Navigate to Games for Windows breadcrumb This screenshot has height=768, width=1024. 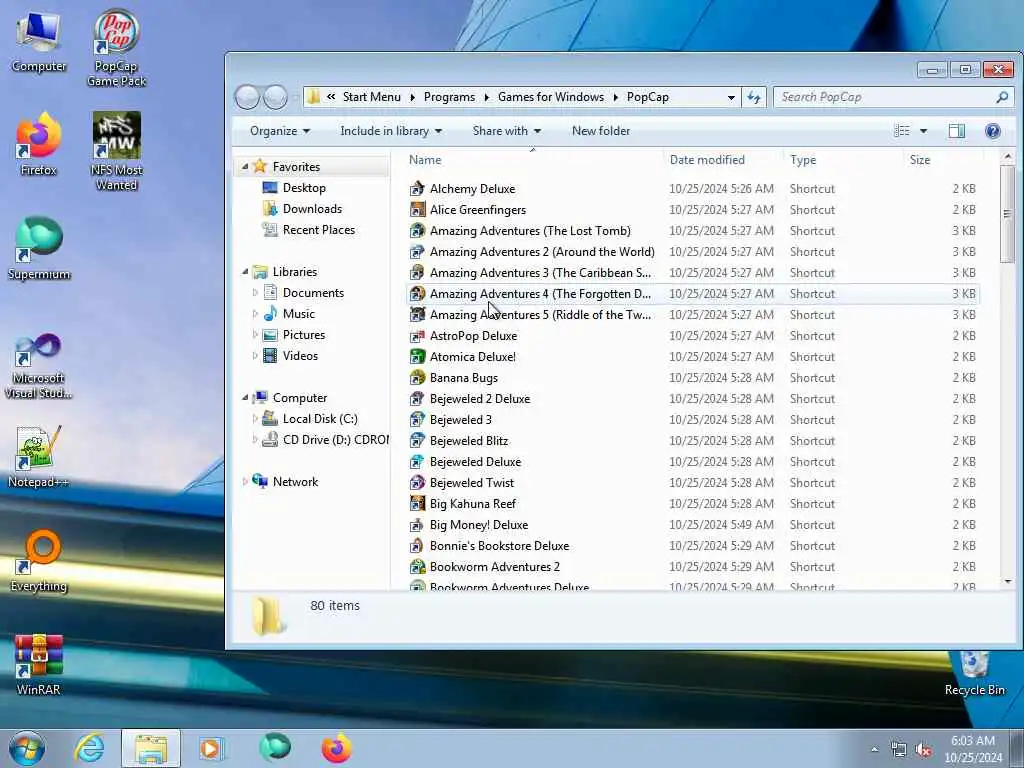(551, 97)
